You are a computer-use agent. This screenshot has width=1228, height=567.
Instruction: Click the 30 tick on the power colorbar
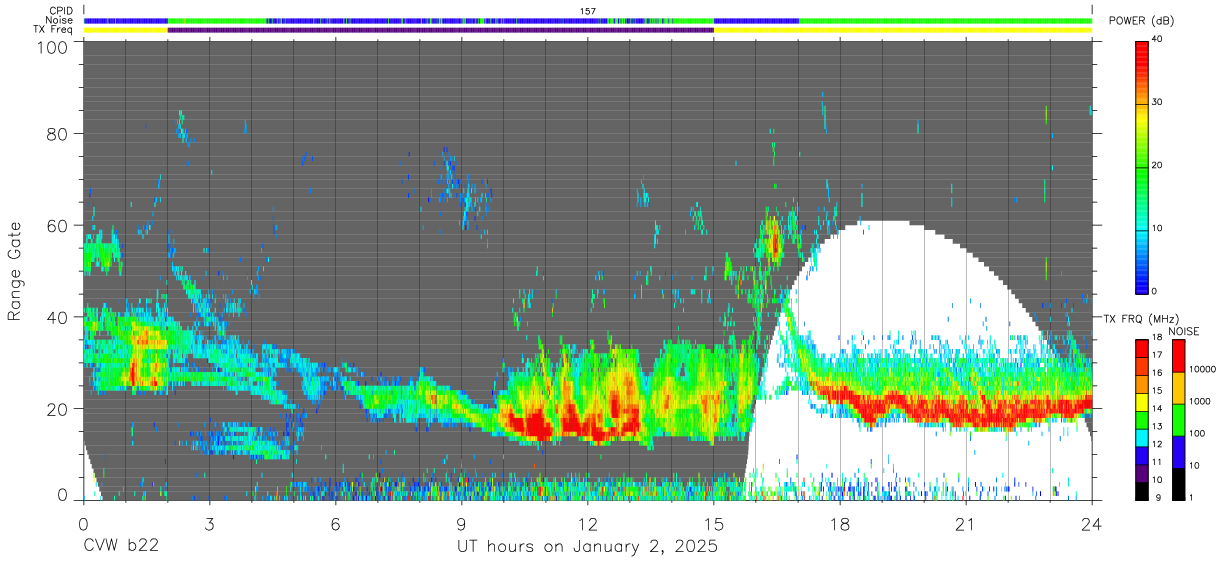pos(1156,102)
